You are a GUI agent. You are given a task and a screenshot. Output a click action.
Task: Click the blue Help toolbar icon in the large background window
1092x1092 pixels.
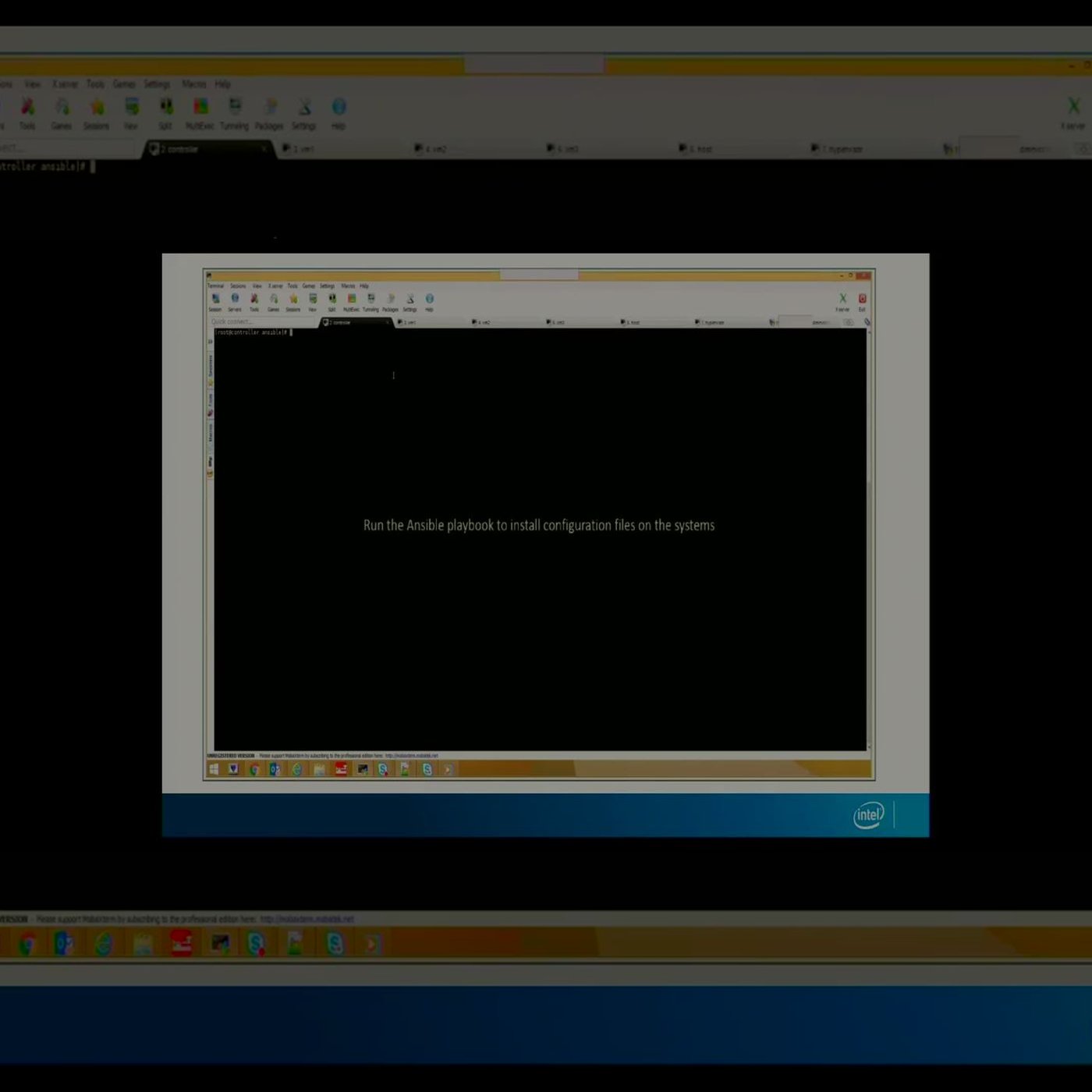pos(339,107)
